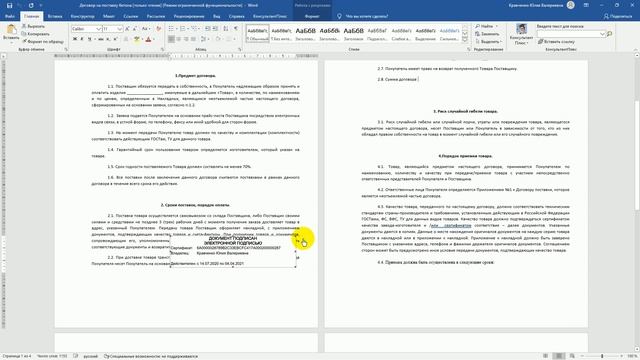
Task: Click Вставить ссылку in КонсультантПлюс group
Action: click(556, 42)
